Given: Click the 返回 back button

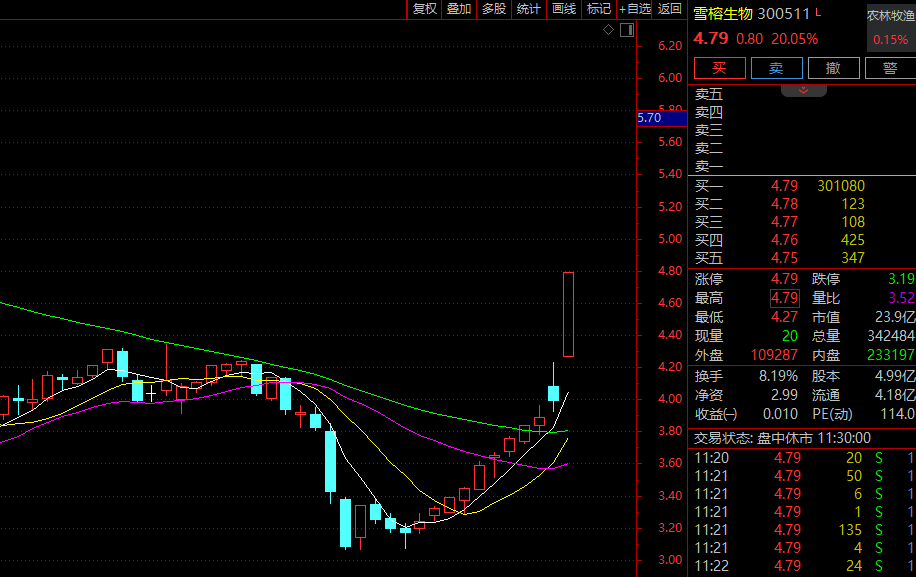Looking at the screenshot, I should click(669, 9).
